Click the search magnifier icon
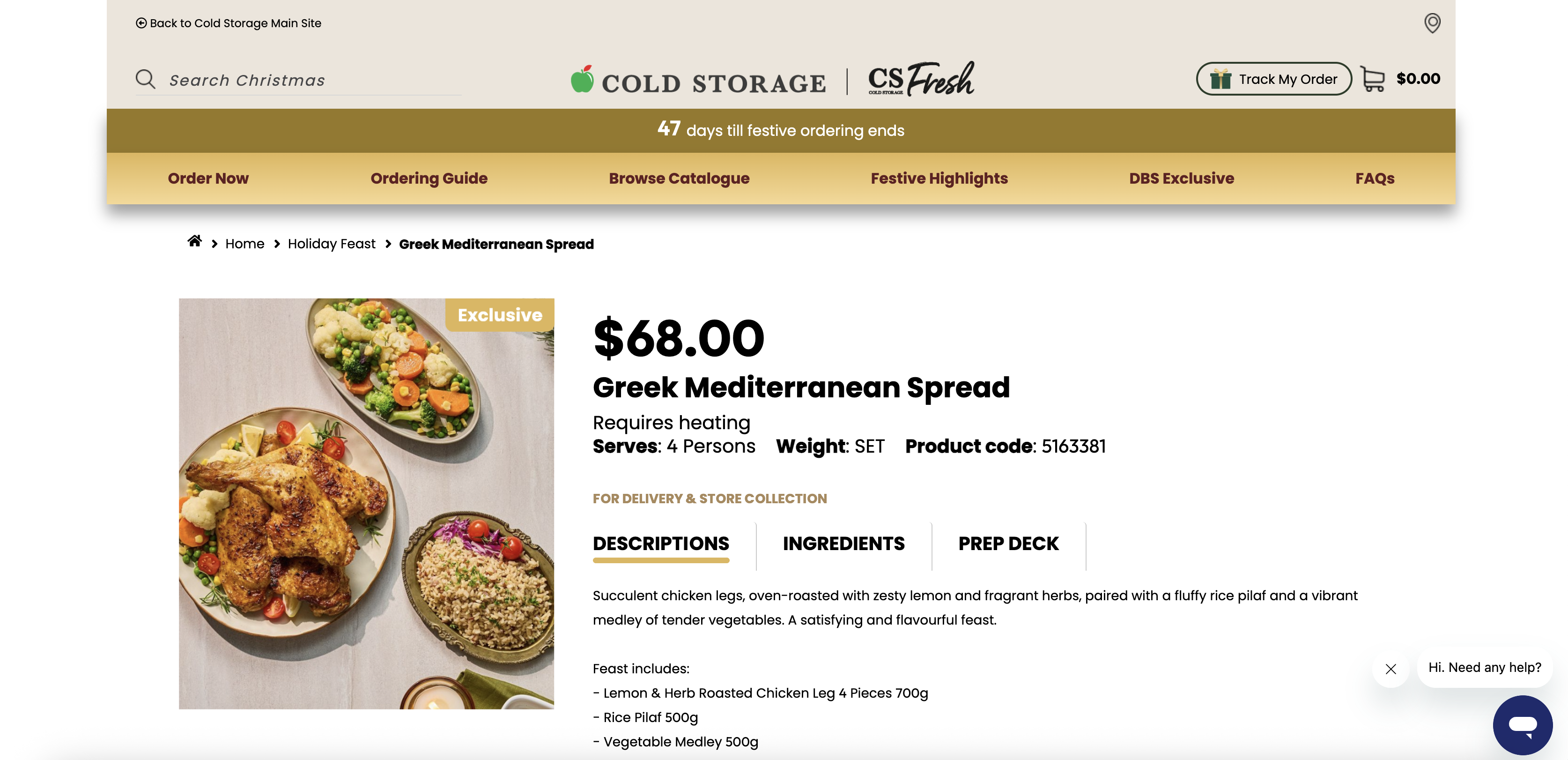The image size is (1568, 760). pos(146,79)
